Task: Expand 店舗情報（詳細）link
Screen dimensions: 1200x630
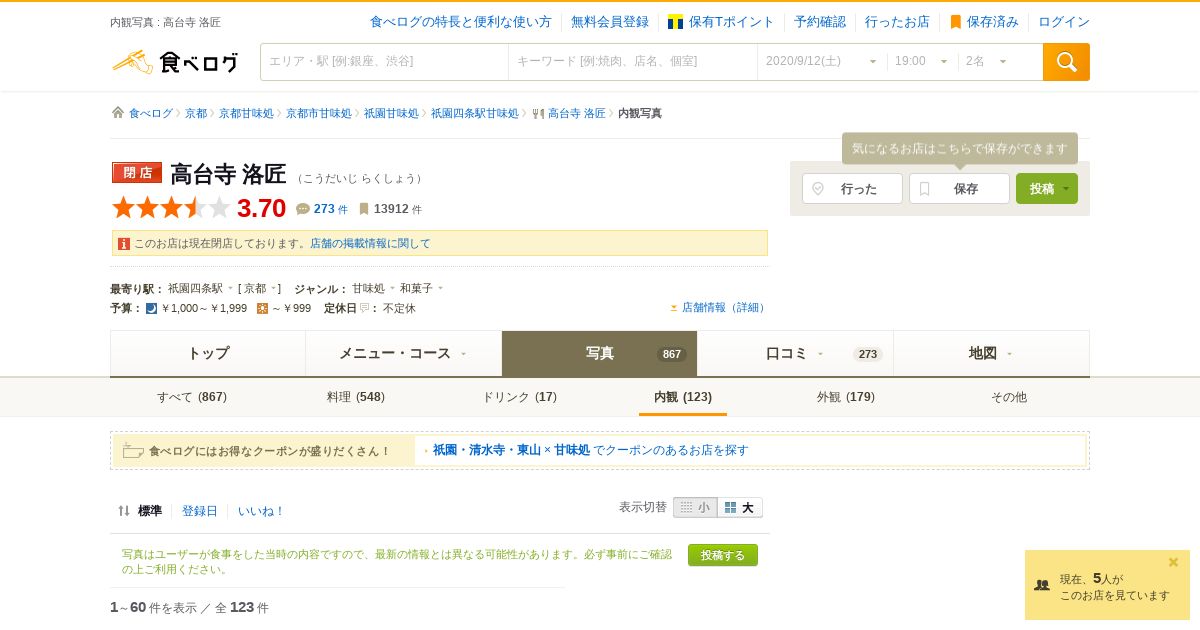Action: [x=718, y=308]
